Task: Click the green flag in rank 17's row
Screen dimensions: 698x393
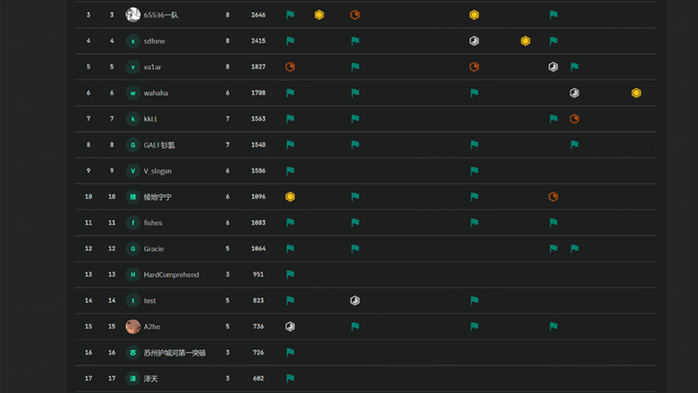Action: [x=290, y=378]
